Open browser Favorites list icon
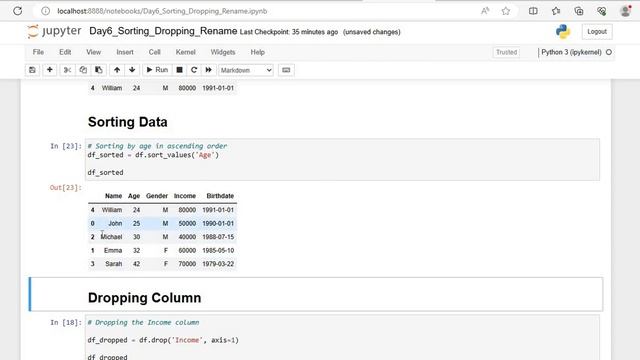This screenshot has width=640, height=360. pos(556,11)
